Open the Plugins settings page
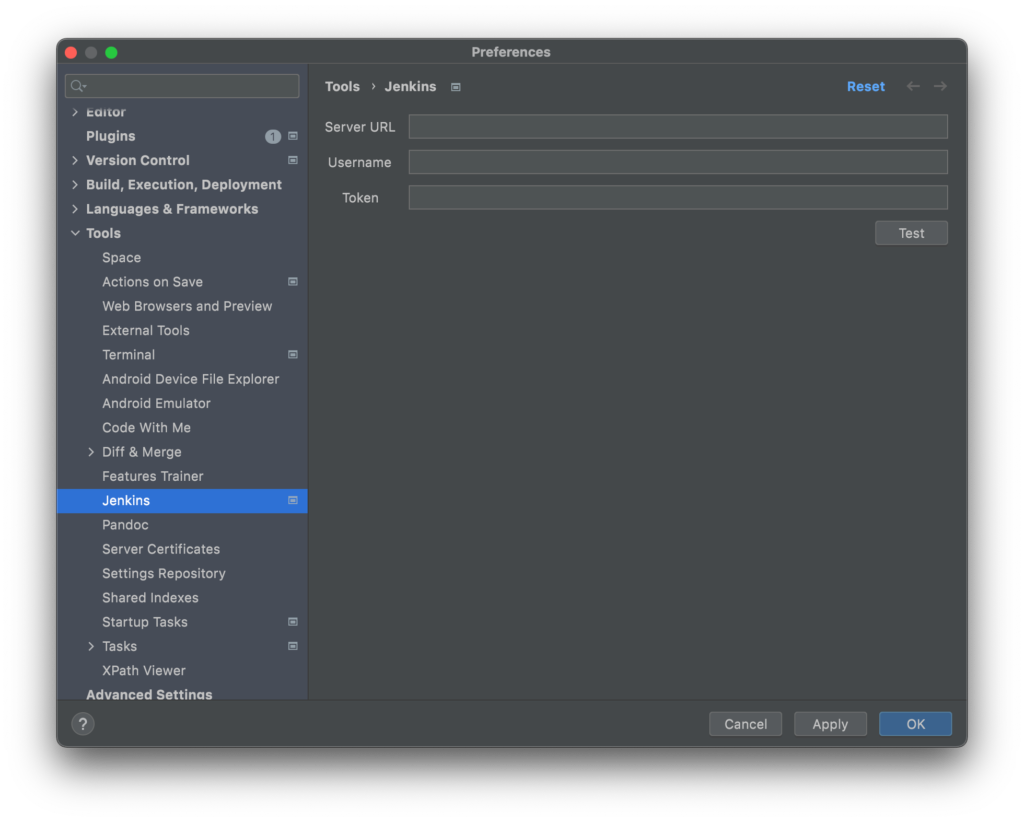 (x=110, y=136)
